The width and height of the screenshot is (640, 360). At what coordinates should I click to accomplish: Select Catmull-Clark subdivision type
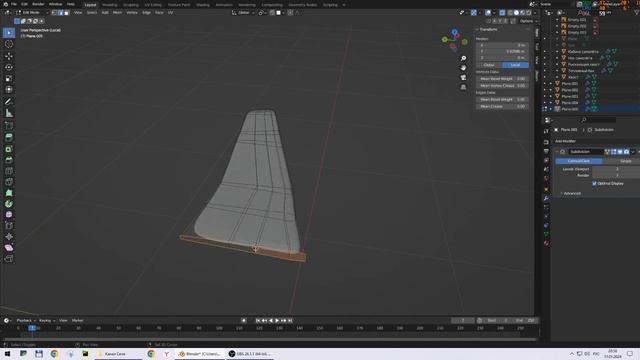coord(578,161)
